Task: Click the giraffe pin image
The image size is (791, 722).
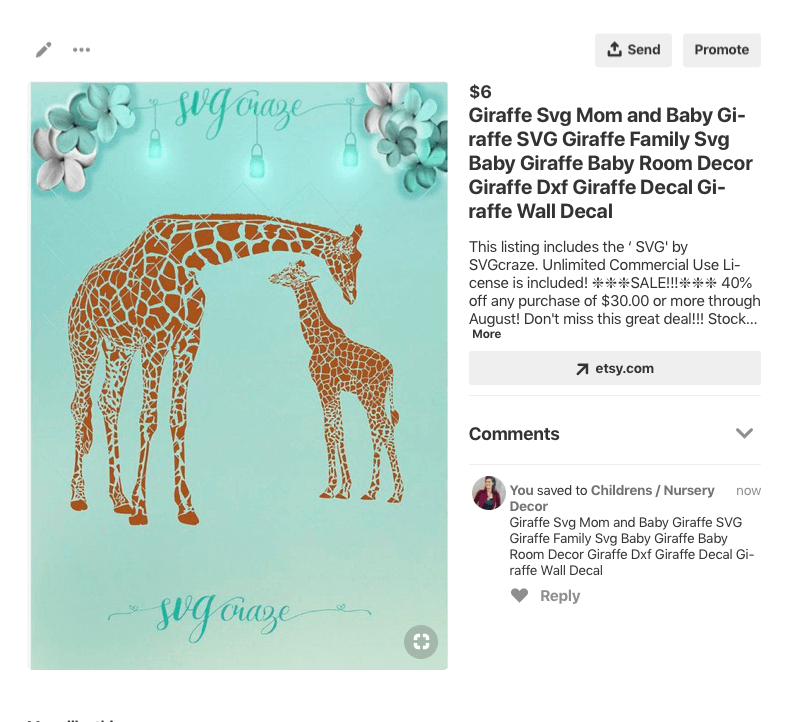Action: tap(239, 375)
